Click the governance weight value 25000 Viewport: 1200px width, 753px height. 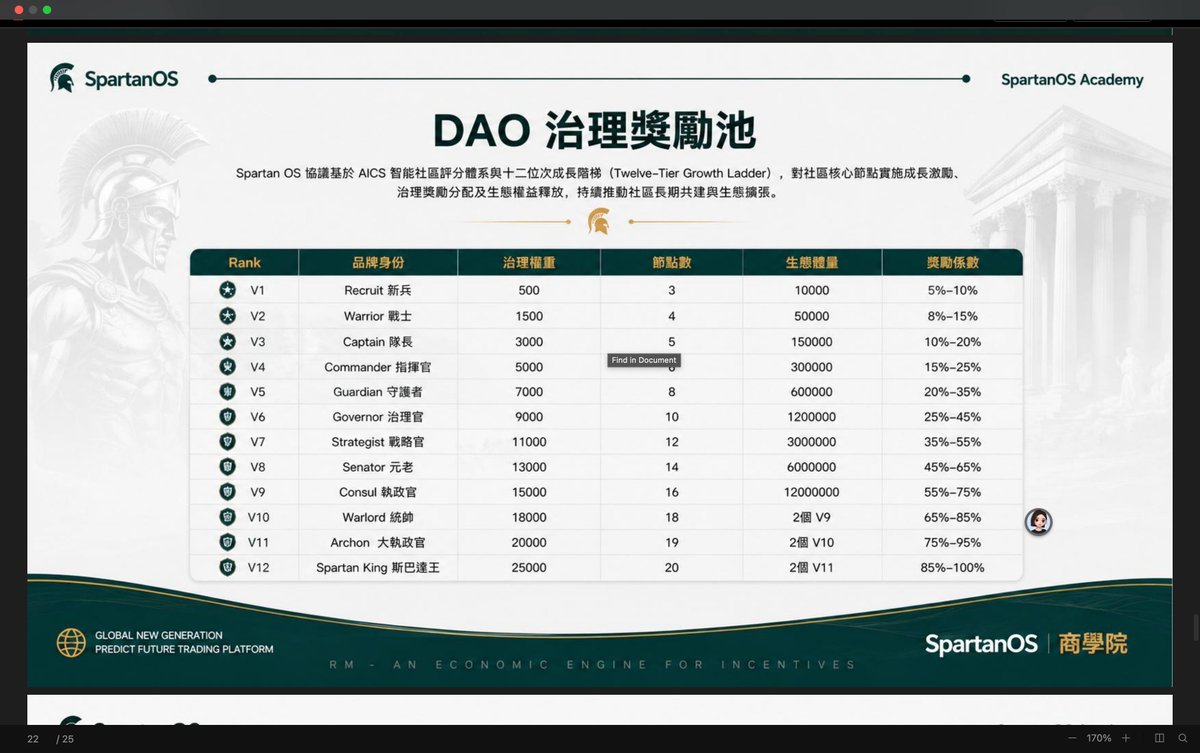pos(529,567)
